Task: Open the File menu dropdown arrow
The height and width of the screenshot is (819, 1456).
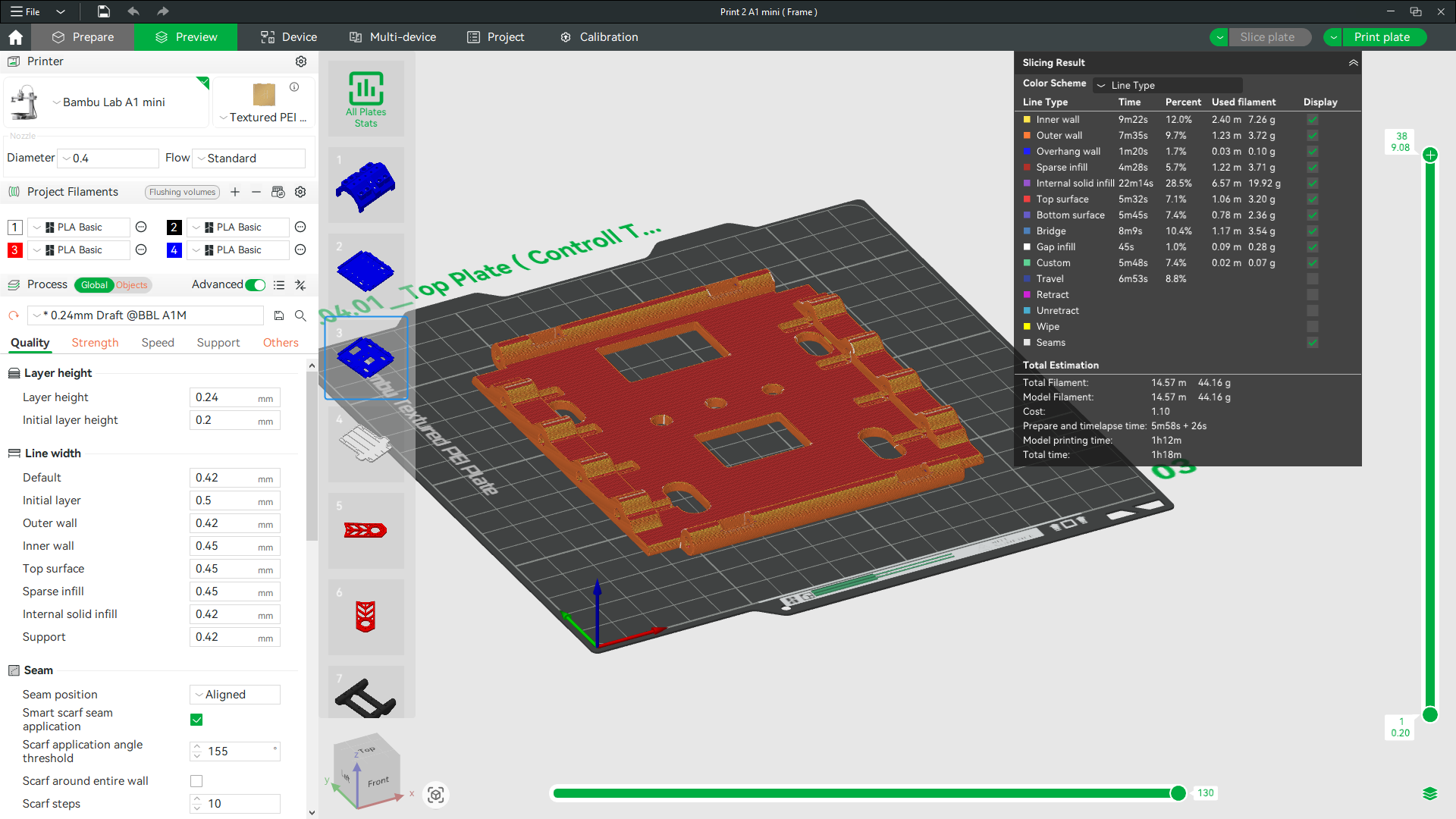Action: [61, 11]
